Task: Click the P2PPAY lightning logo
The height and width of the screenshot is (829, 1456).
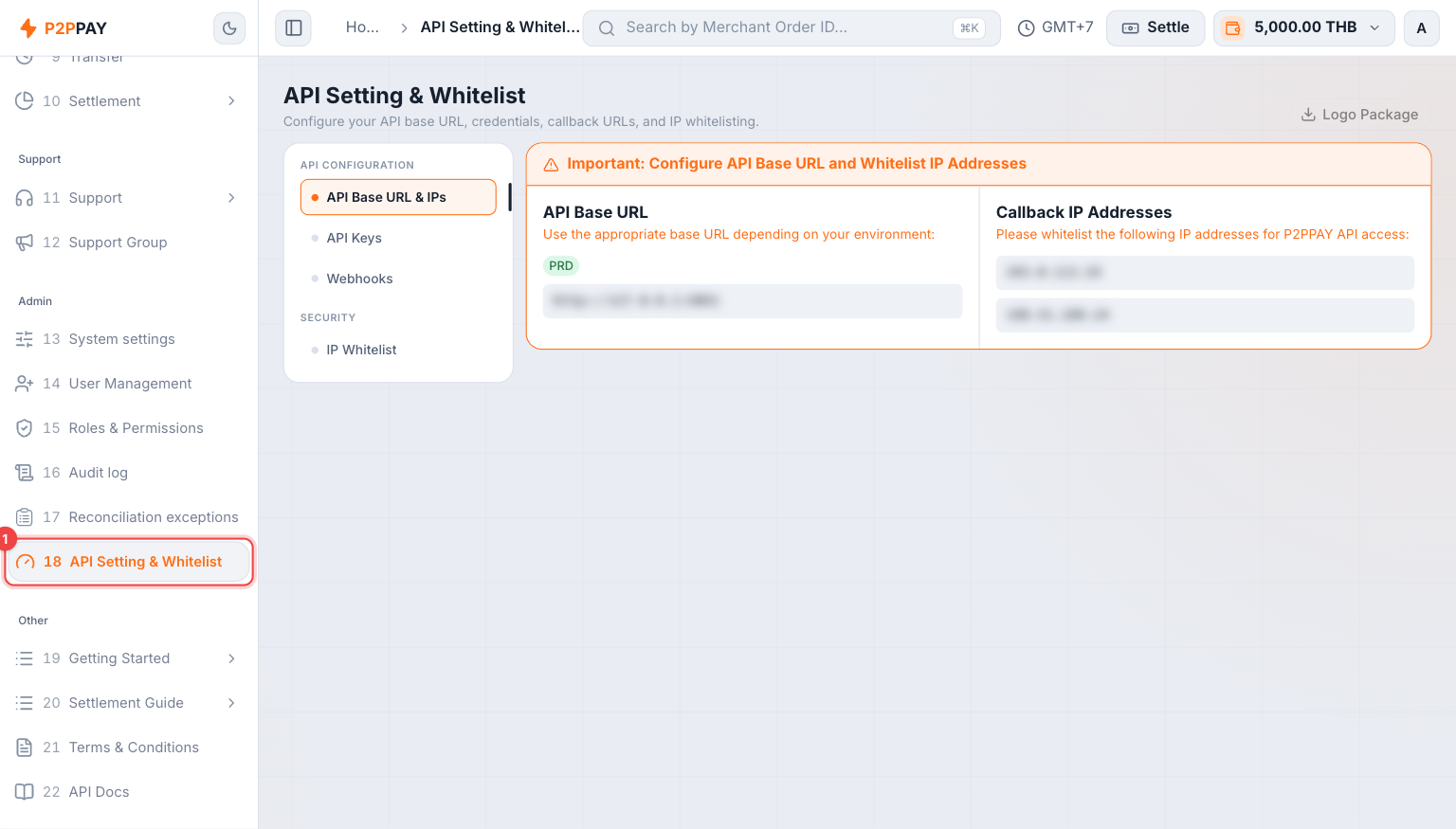Action: [x=28, y=28]
